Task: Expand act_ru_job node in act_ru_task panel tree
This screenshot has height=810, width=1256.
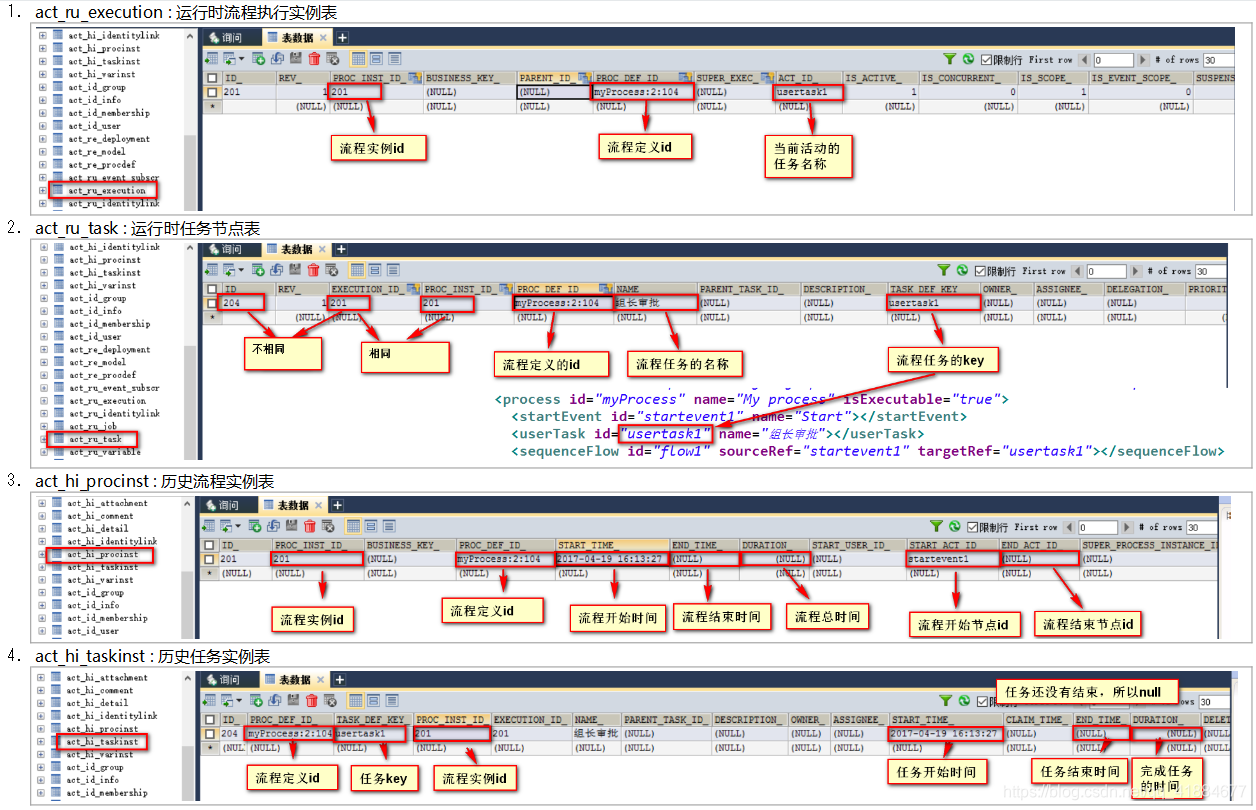Action: click(43, 426)
